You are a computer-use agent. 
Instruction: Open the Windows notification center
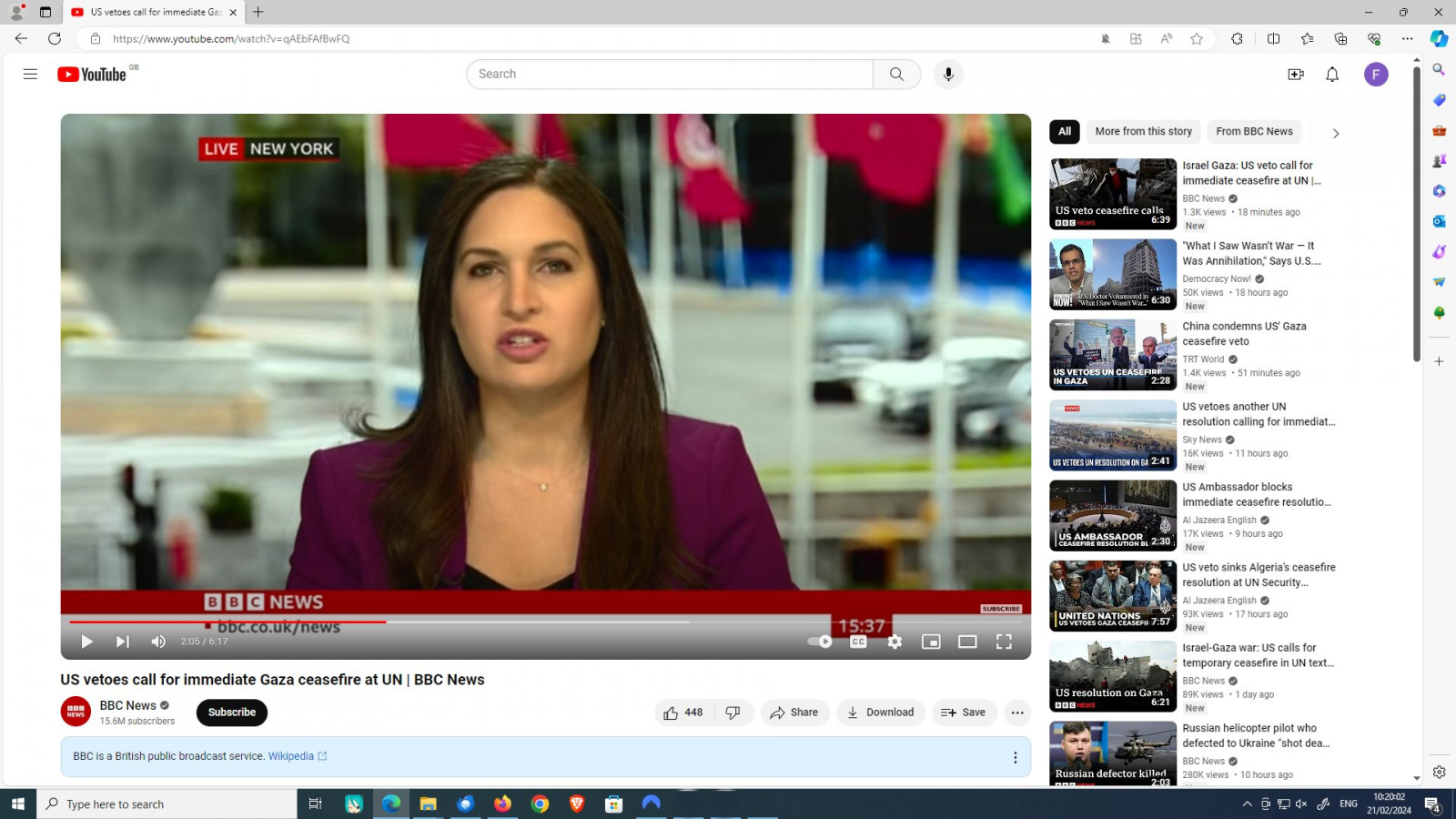click(1432, 804)
